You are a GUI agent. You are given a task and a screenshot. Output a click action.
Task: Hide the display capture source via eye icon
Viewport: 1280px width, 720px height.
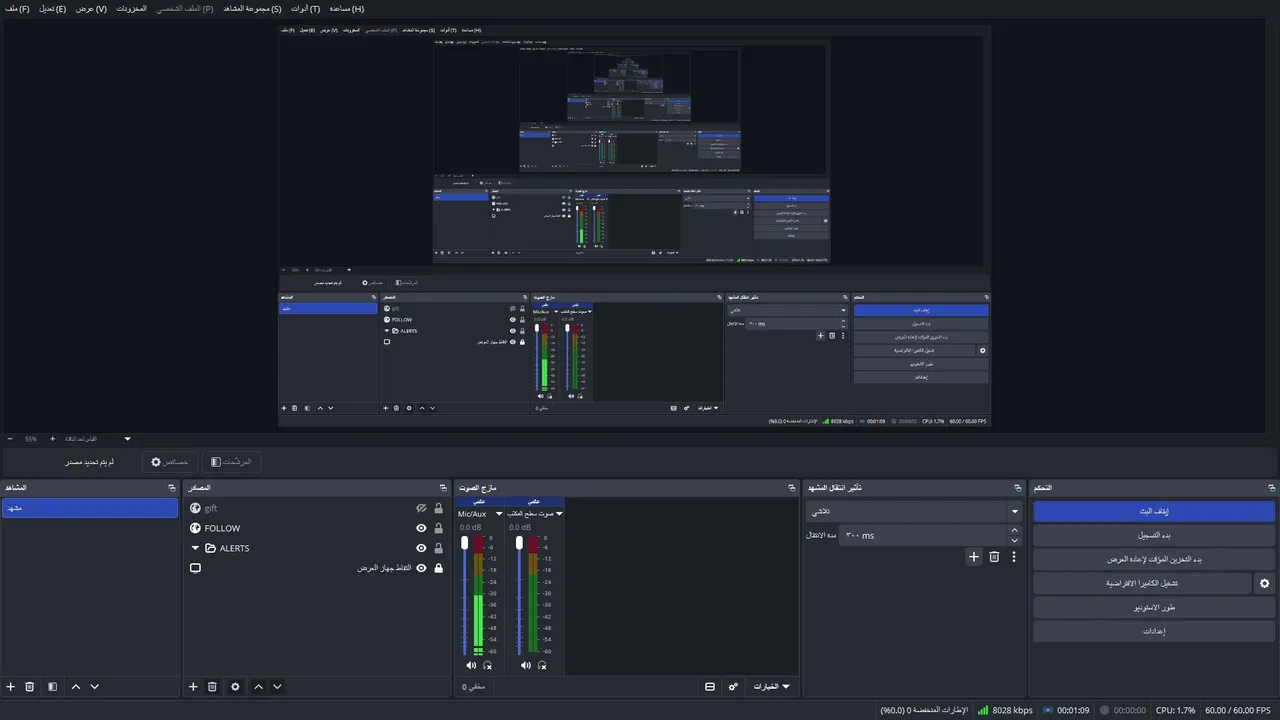click(421, 568)
